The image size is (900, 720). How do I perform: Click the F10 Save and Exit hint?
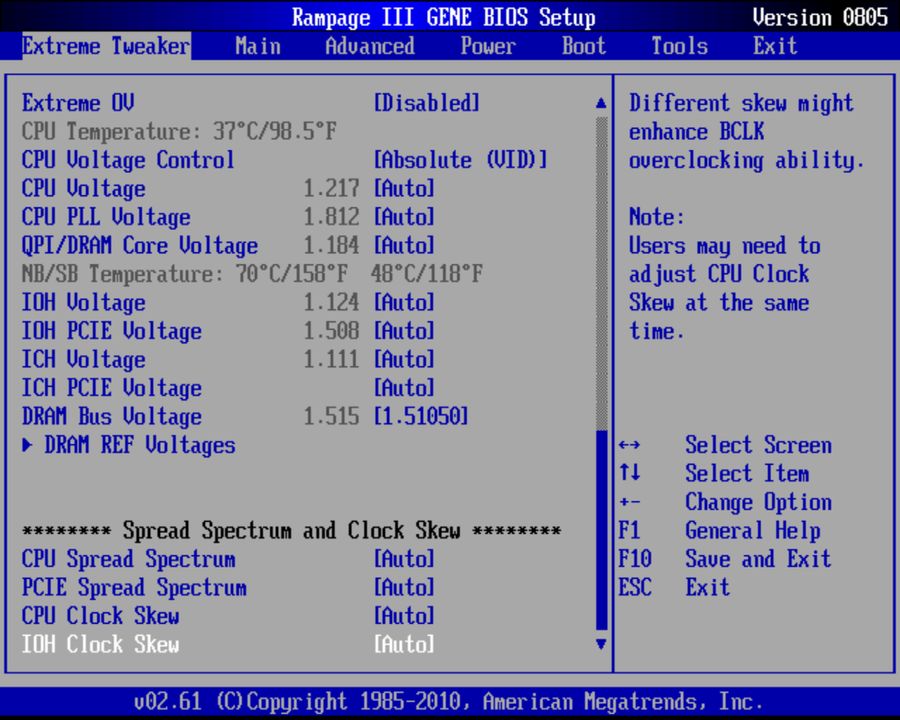(724, 559)
